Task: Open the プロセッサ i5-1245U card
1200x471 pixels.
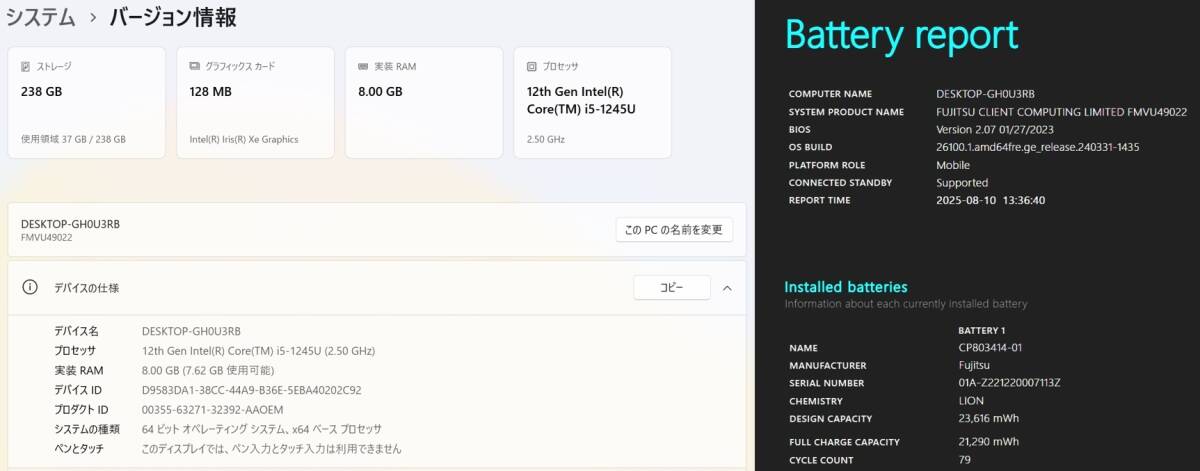Action: click(x=592, y=102)
